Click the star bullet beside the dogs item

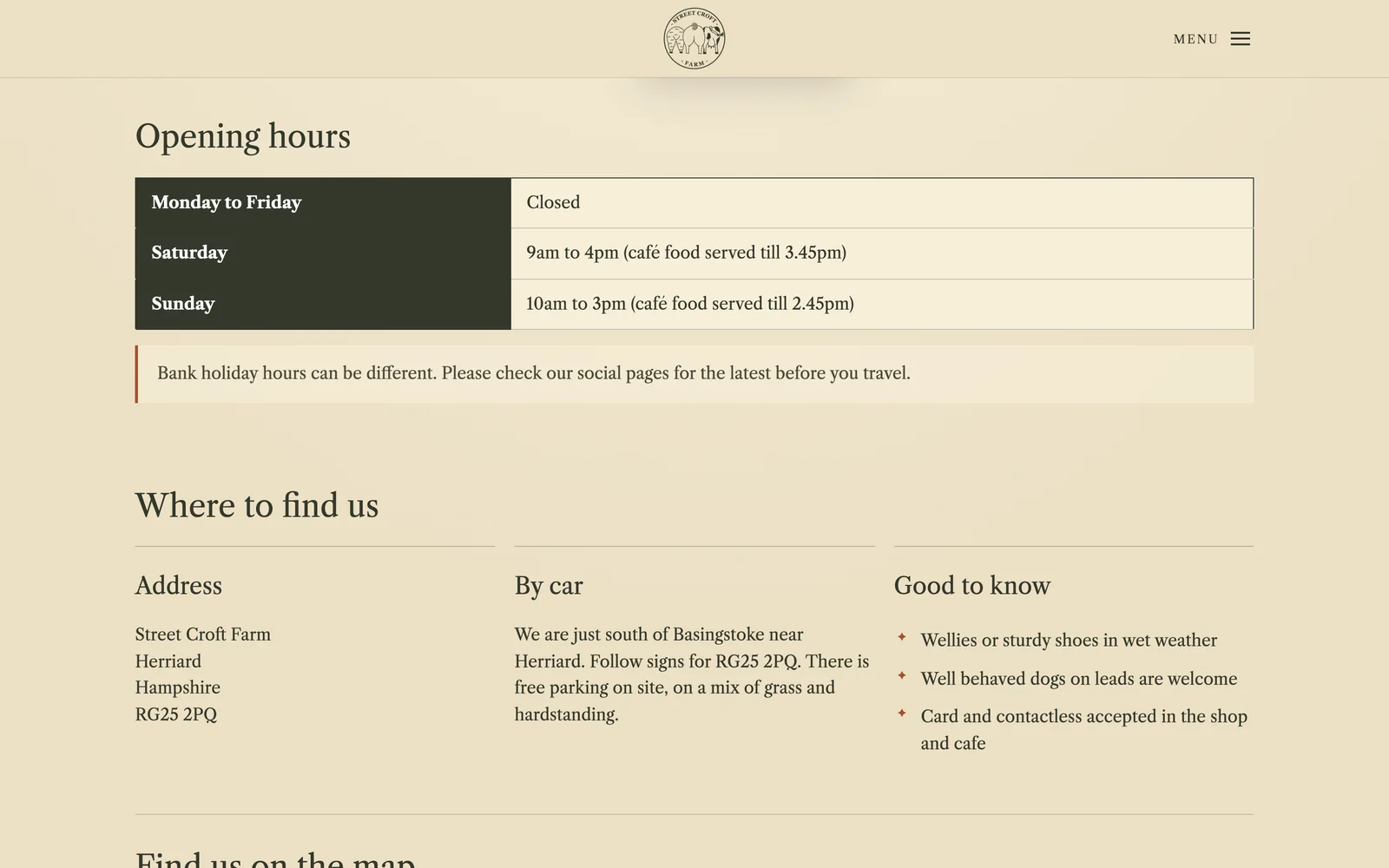pyautogui.click(x=902, y=675)
